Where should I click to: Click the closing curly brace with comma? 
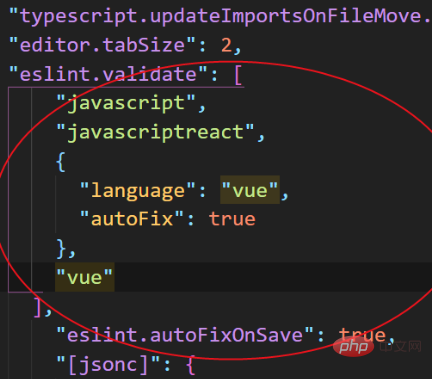(x=66, y=249)
